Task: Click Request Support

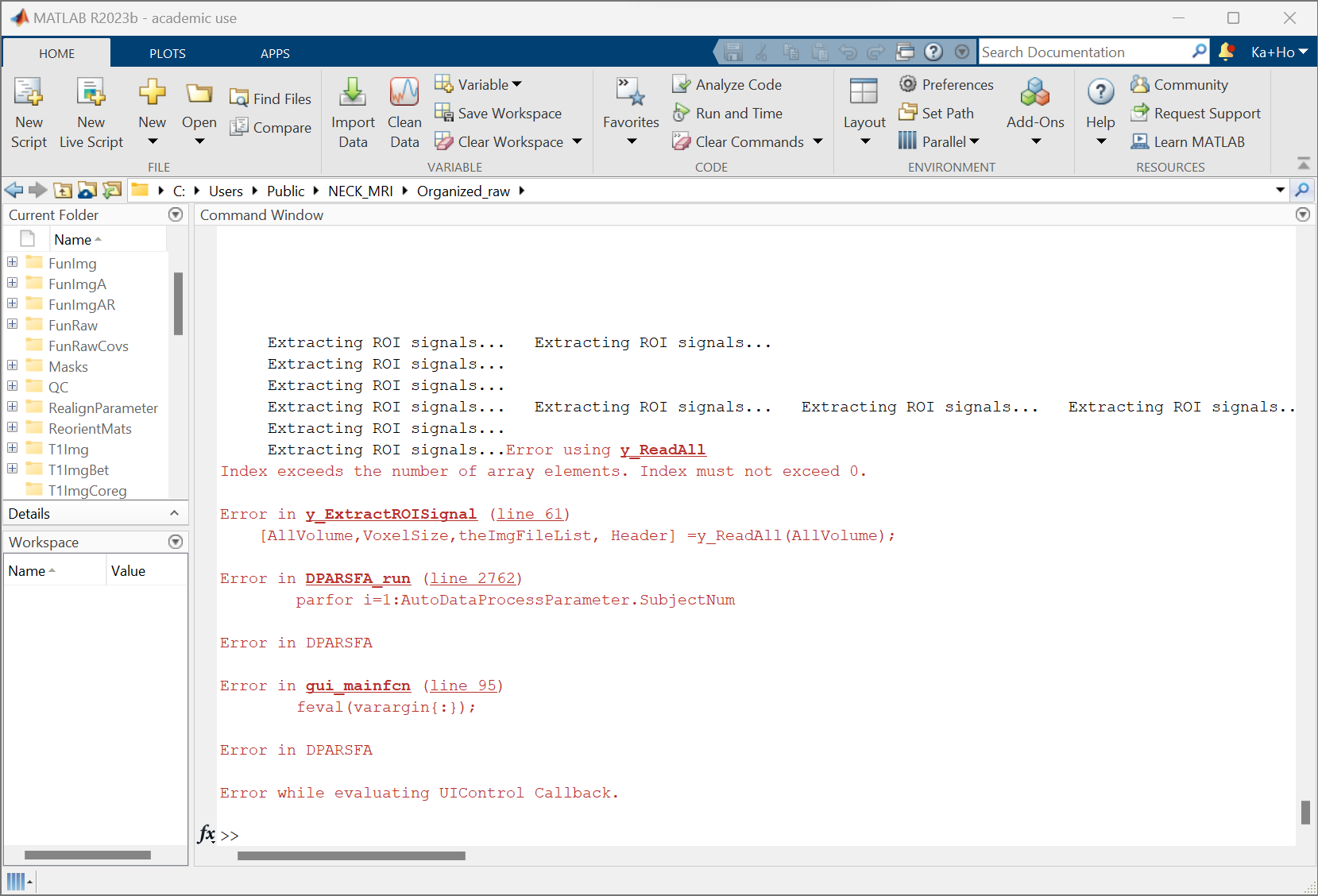Action: [x=1196, y=113]
